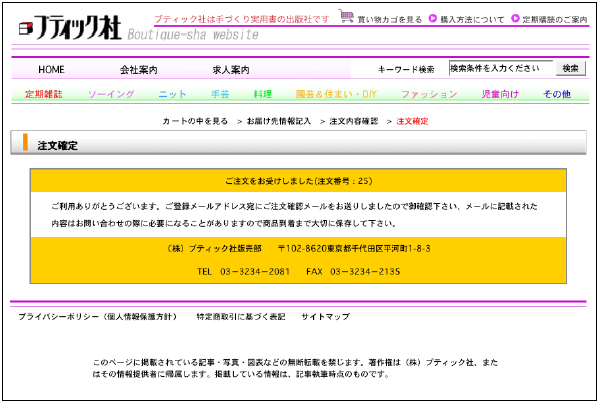Screen dimensions: 599x404
Task: Select the 児童向け category
Action: (500, 94)
